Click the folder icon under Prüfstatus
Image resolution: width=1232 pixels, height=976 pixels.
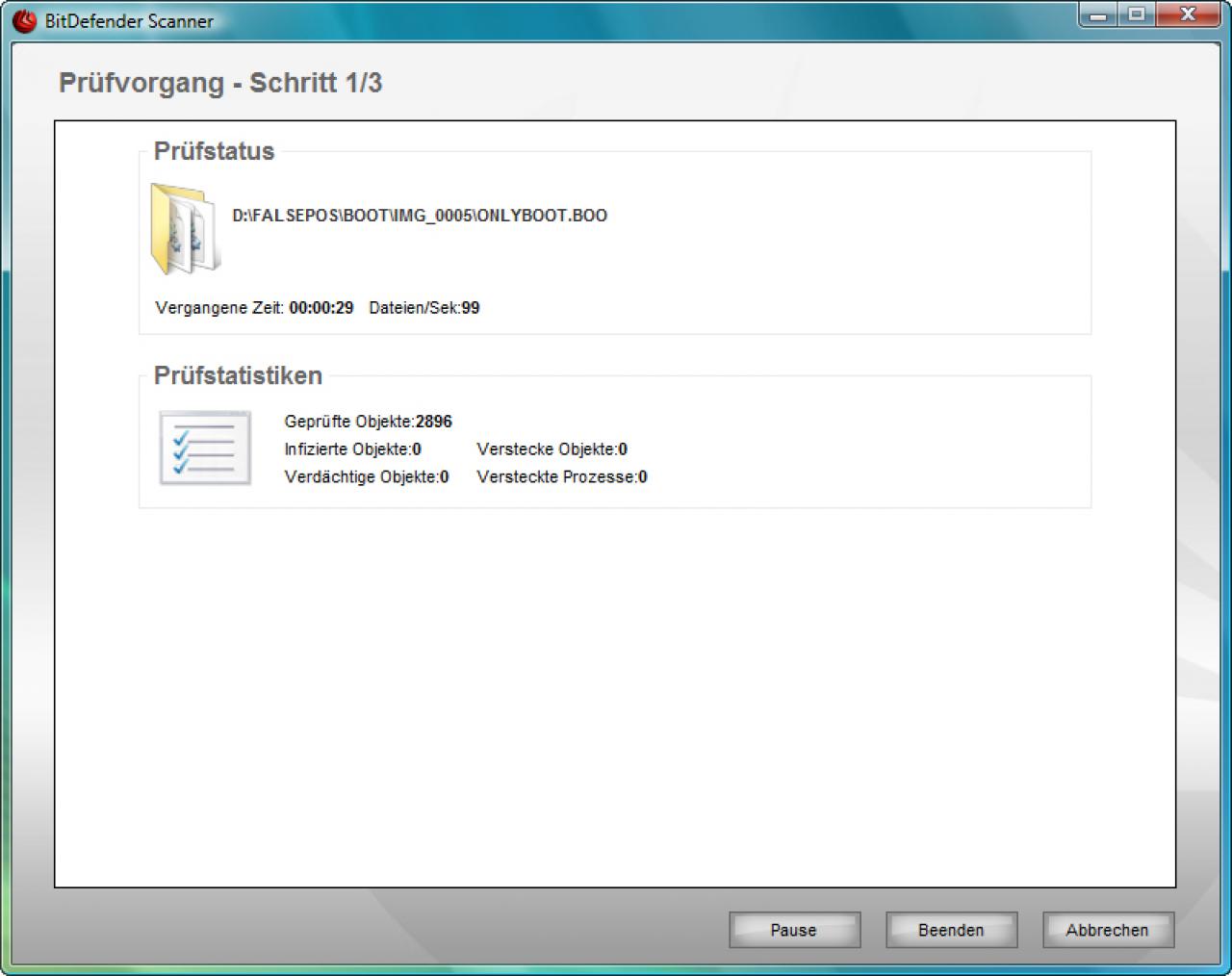(185, 229)
